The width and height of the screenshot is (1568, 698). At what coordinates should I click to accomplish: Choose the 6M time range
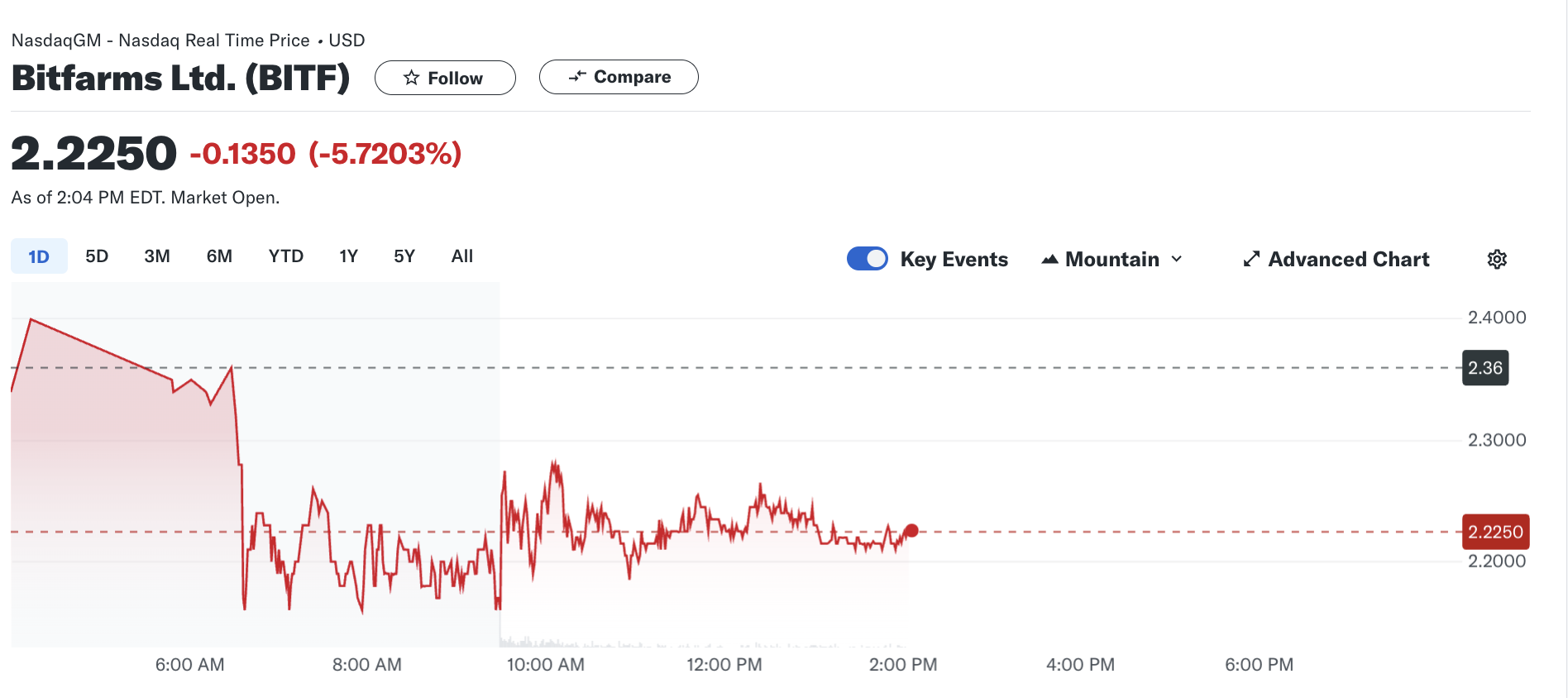[219, 256]
